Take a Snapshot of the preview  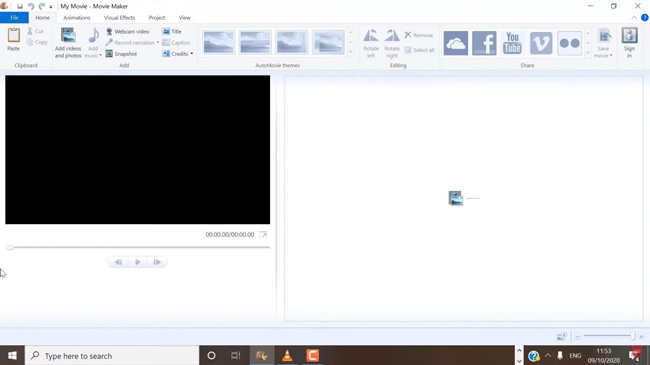point(121,54)
